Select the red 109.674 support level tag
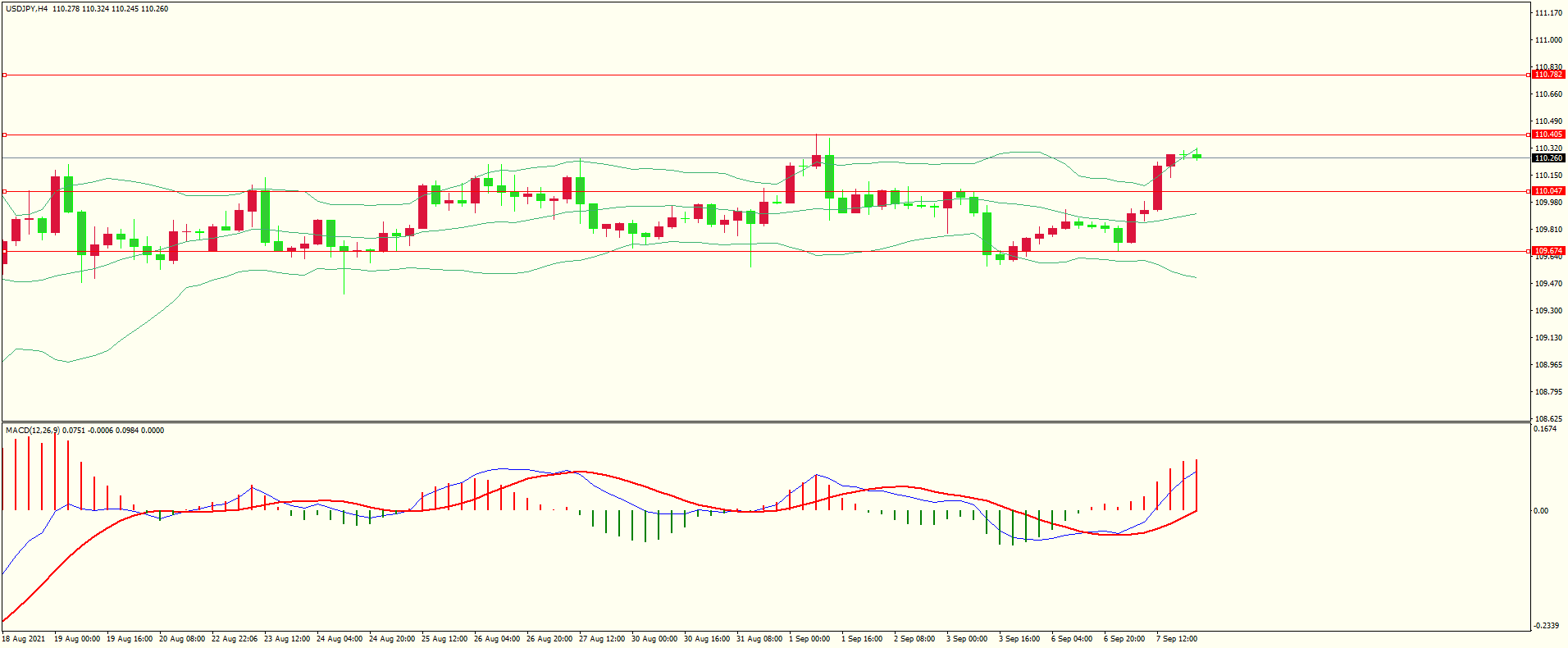1568x648 pixels. (1547, 251)
